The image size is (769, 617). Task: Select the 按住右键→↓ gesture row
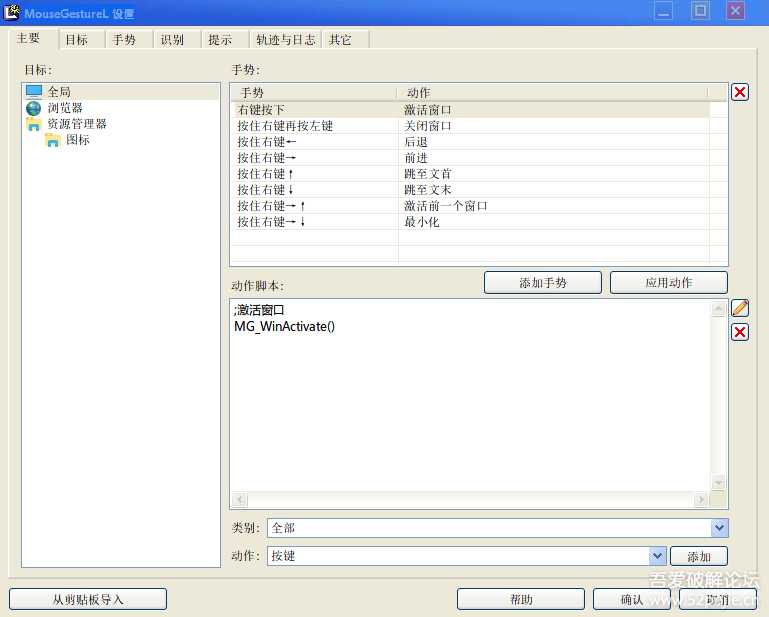click(x=470, y=222)
